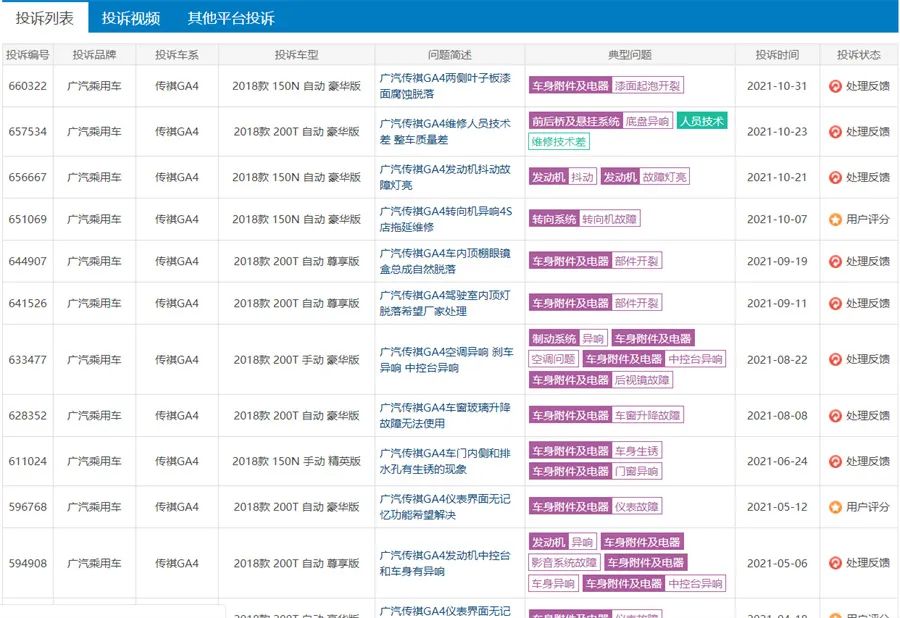Click the 底盘异响 issue tag
The image size is (900, 618).
coord(647,122)
